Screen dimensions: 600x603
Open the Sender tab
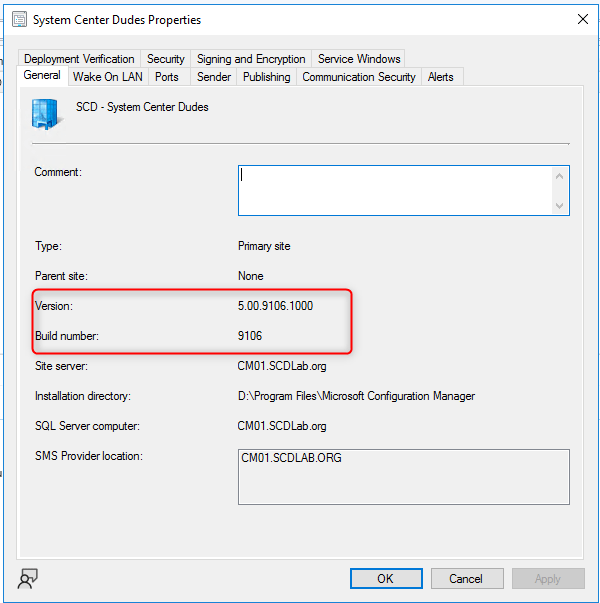(x=214, y=77)
